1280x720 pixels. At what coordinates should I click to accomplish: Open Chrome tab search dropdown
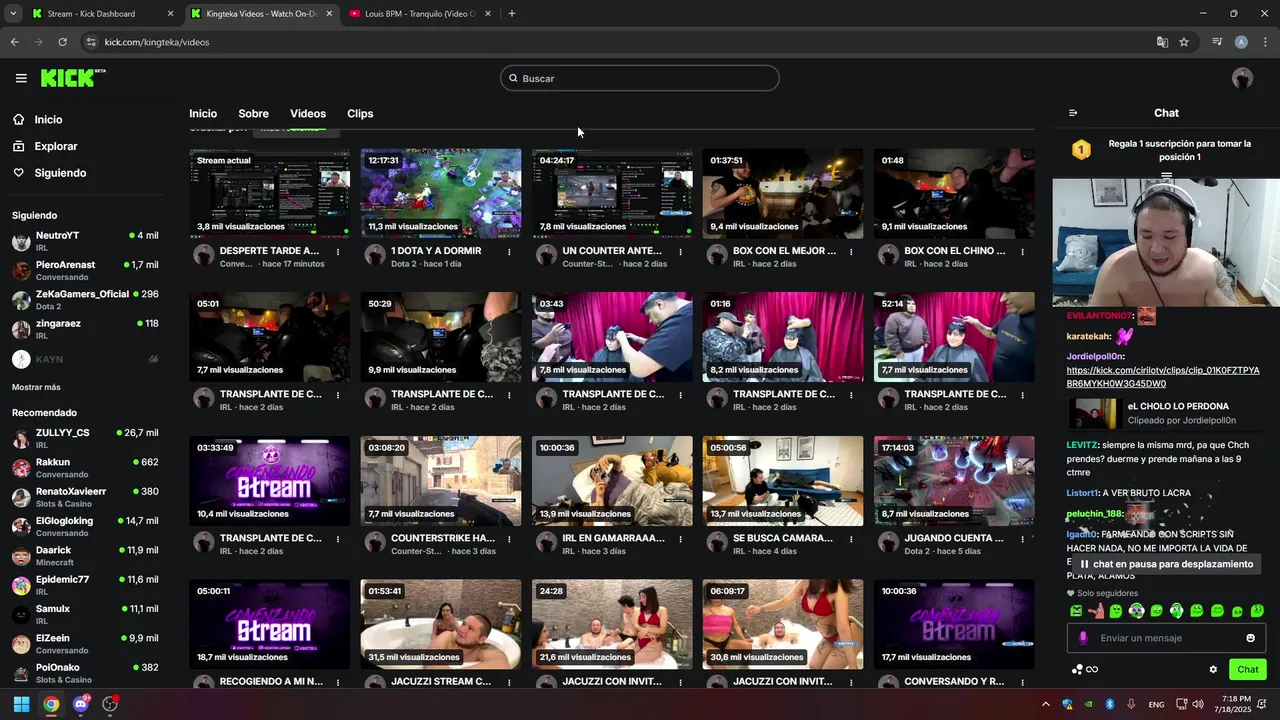13,14
